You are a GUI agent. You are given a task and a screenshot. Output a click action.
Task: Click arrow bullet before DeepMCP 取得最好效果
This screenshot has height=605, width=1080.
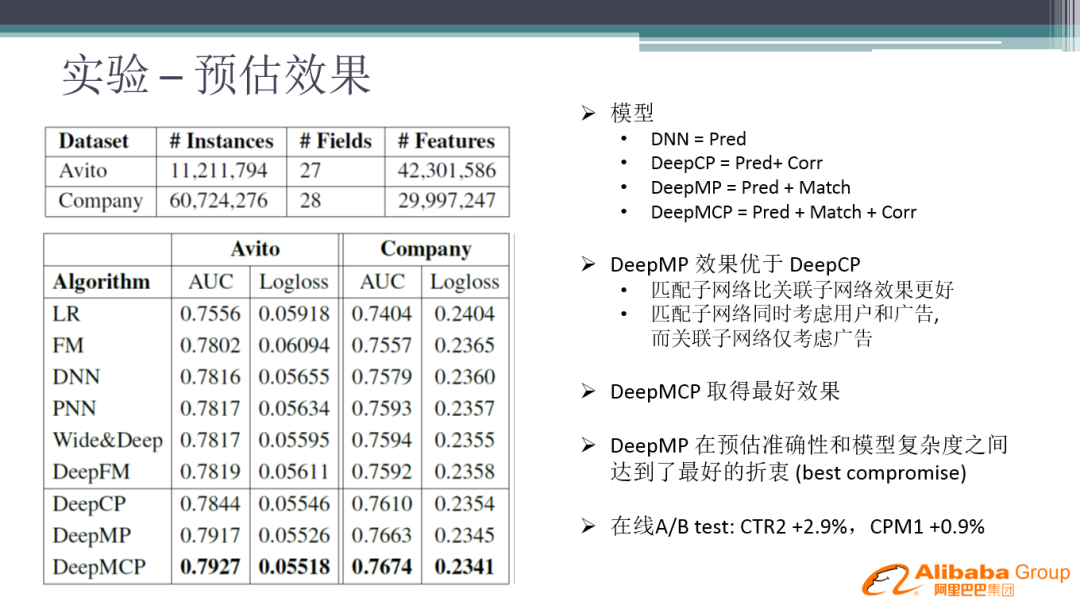click(588, 392)
